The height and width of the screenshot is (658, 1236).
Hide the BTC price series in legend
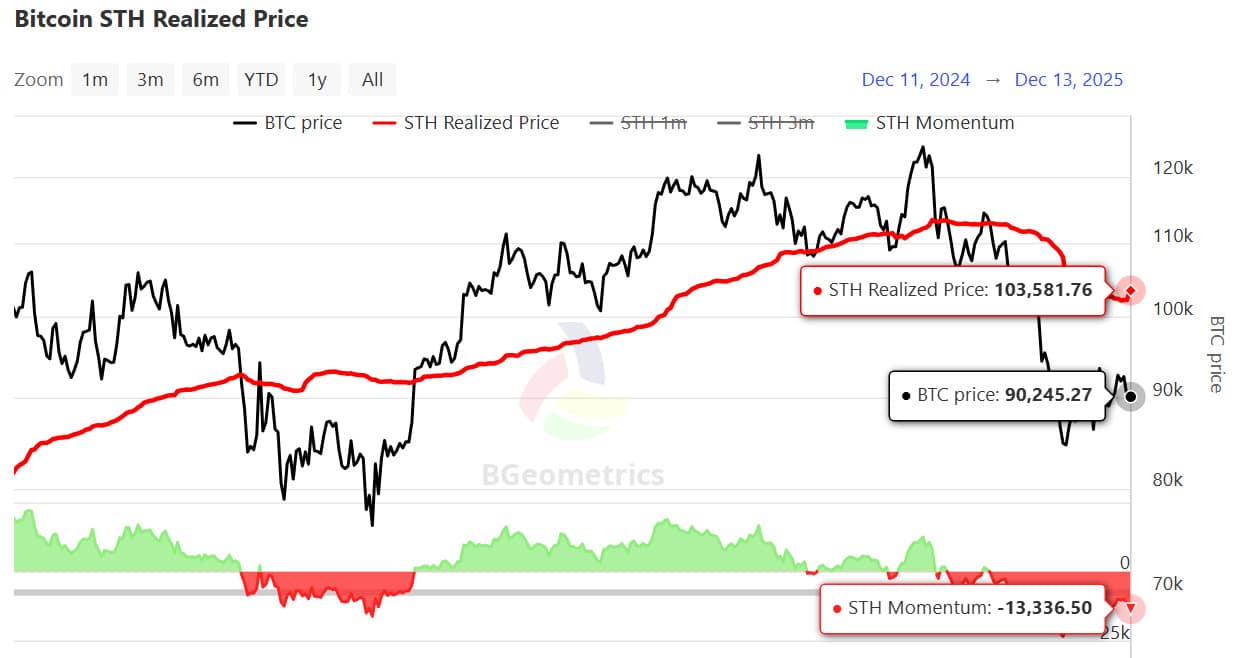[x=288, y=123]
